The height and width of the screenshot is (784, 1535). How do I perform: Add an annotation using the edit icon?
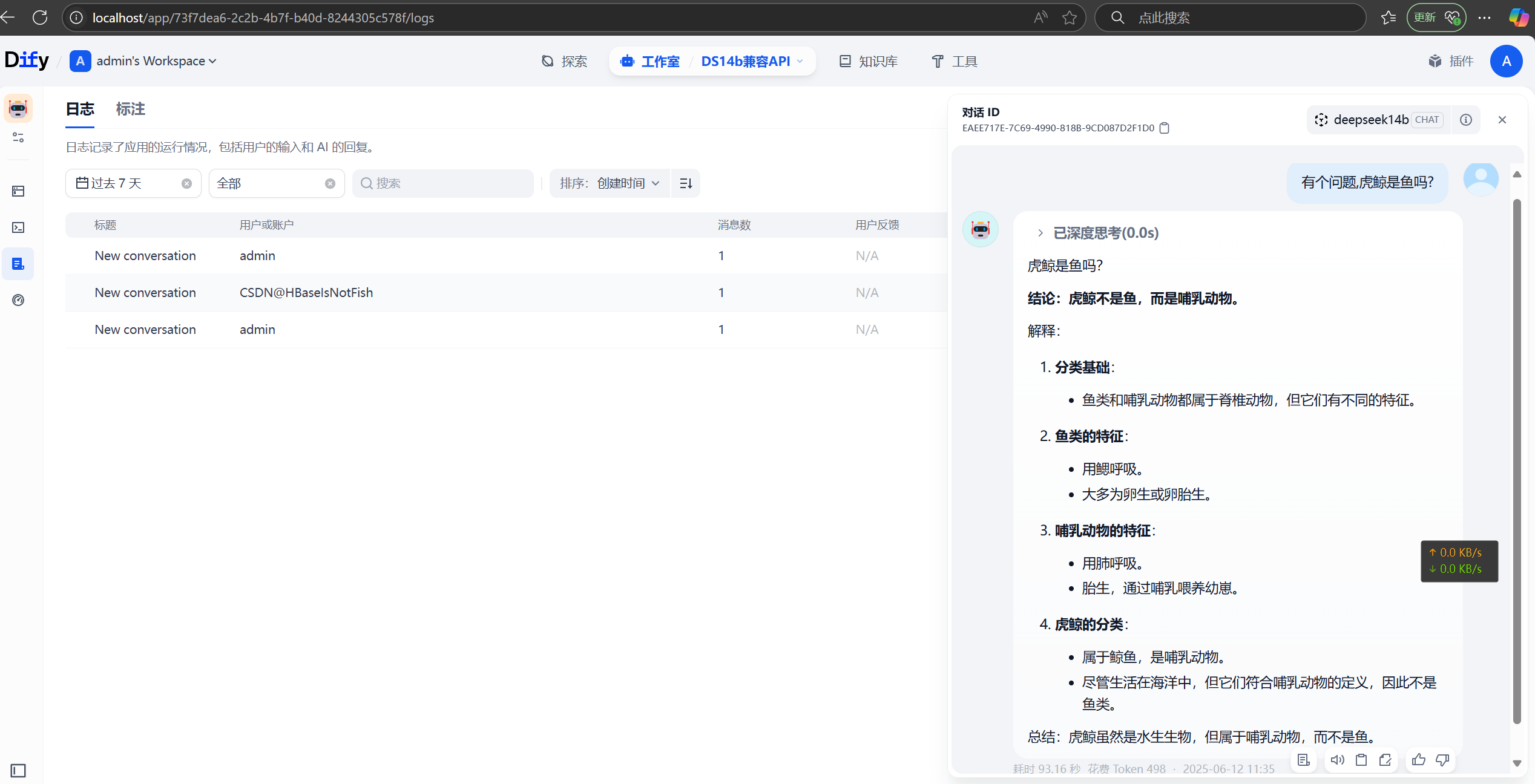click(1385, 760)
